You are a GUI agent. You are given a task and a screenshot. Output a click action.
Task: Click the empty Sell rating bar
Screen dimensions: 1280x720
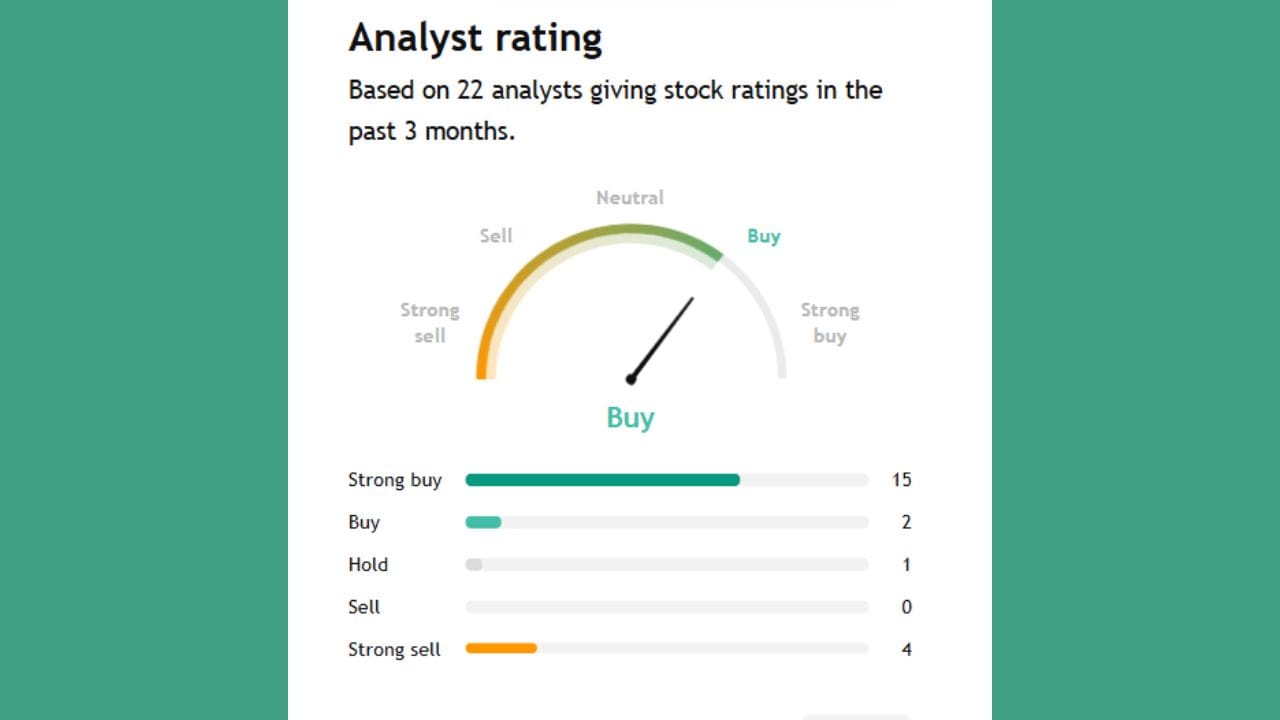coord(666,607)
